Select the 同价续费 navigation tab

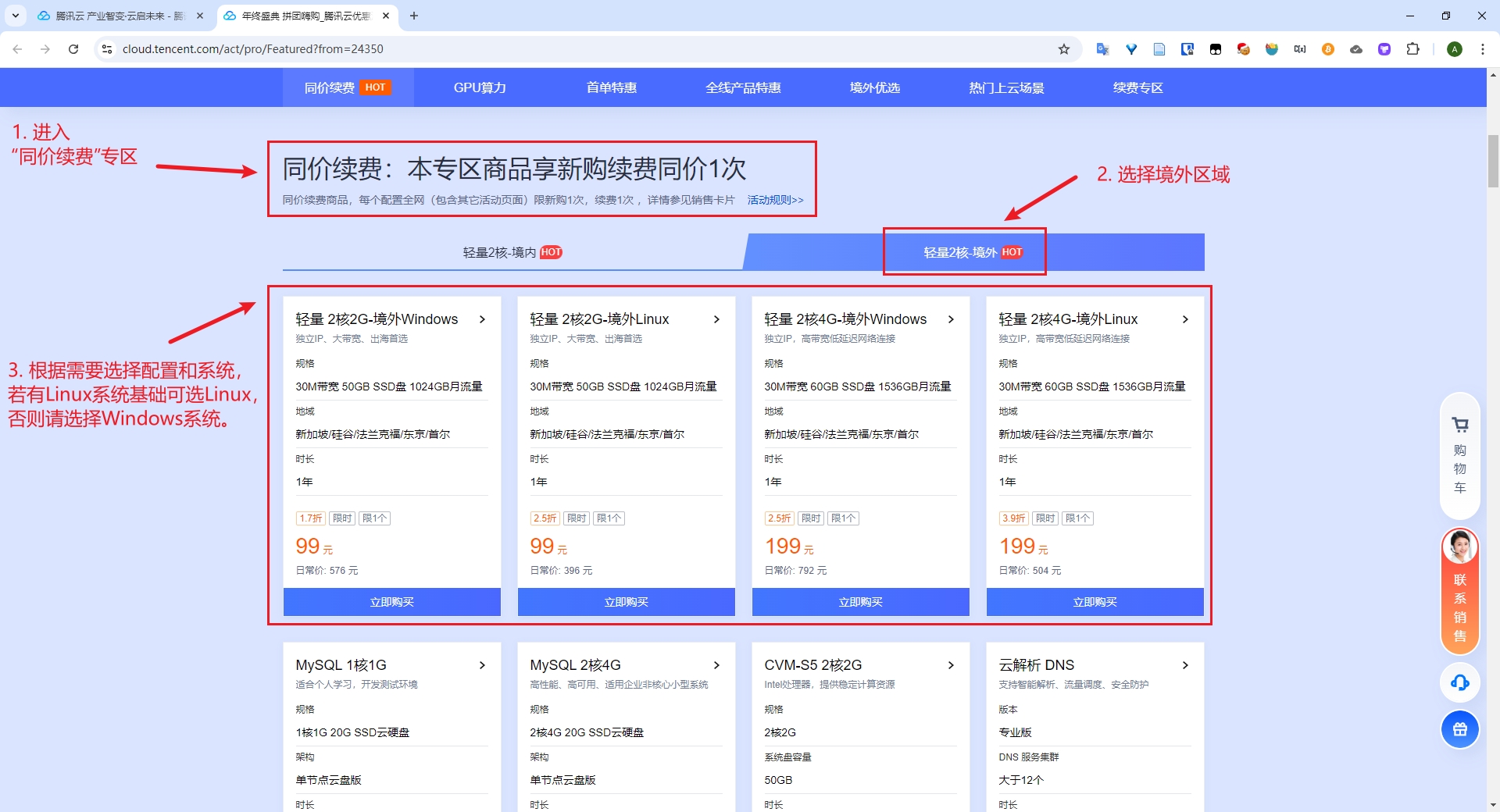pyautogui.click(x=348, y=87)
